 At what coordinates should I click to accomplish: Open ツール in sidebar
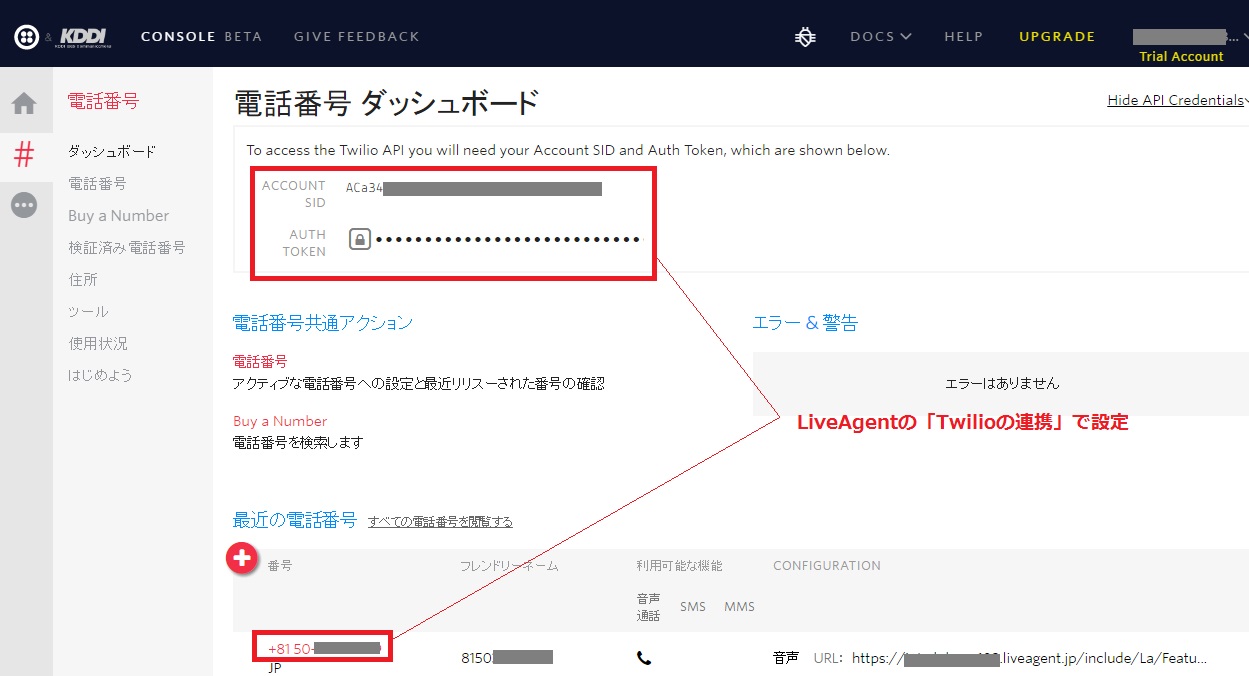point(88,312)
